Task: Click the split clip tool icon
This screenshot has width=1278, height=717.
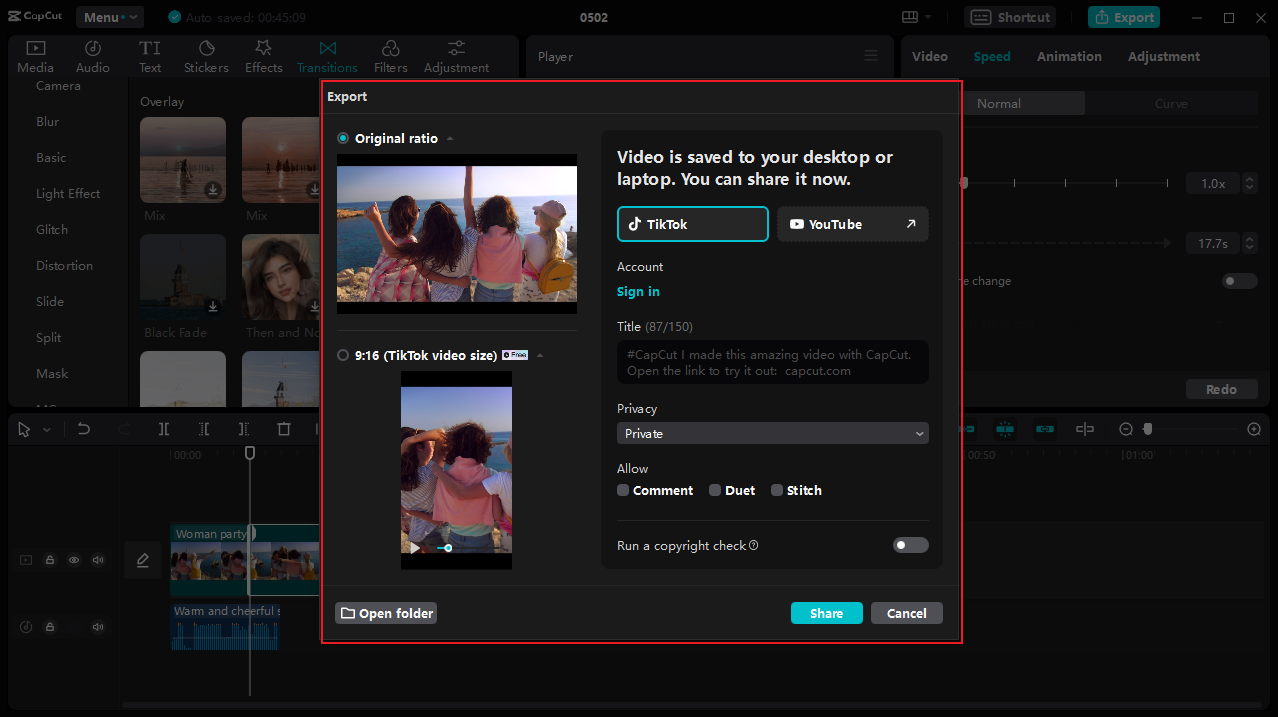Action: 164,429
